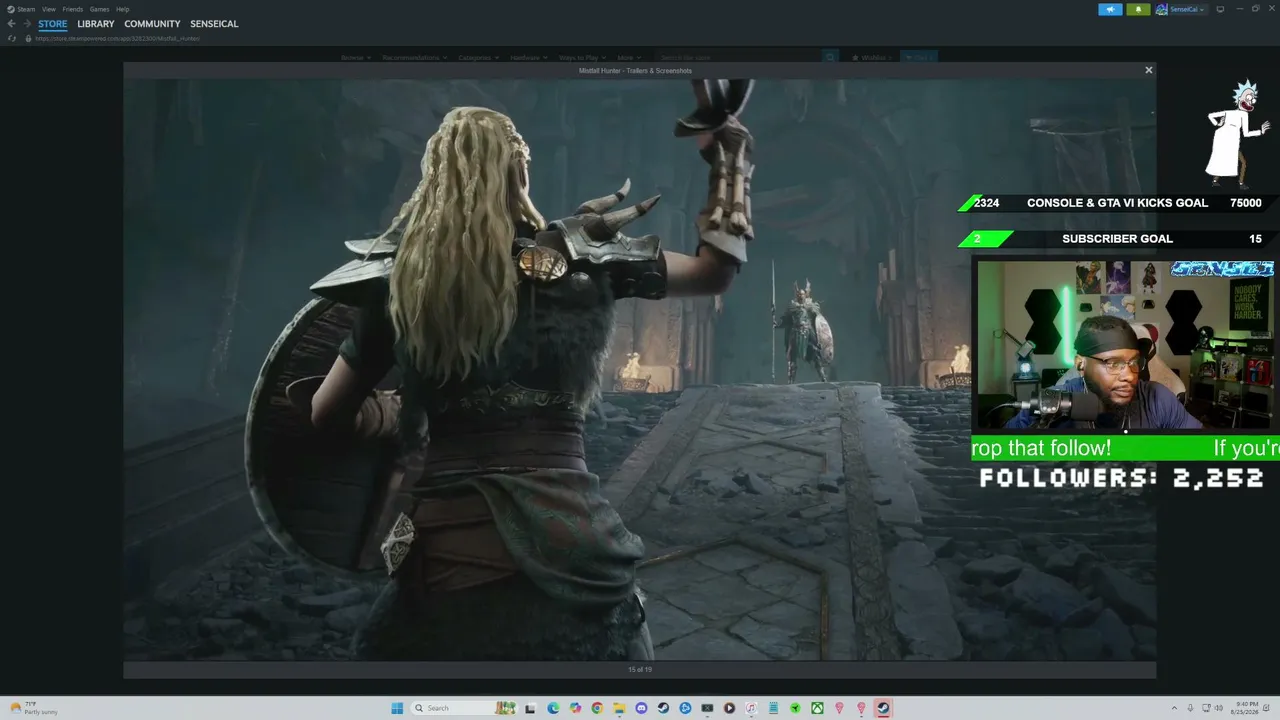Open the dark monitor app taskbar icon
Viewport: 1280px width, 720px height.
(707, 708)
